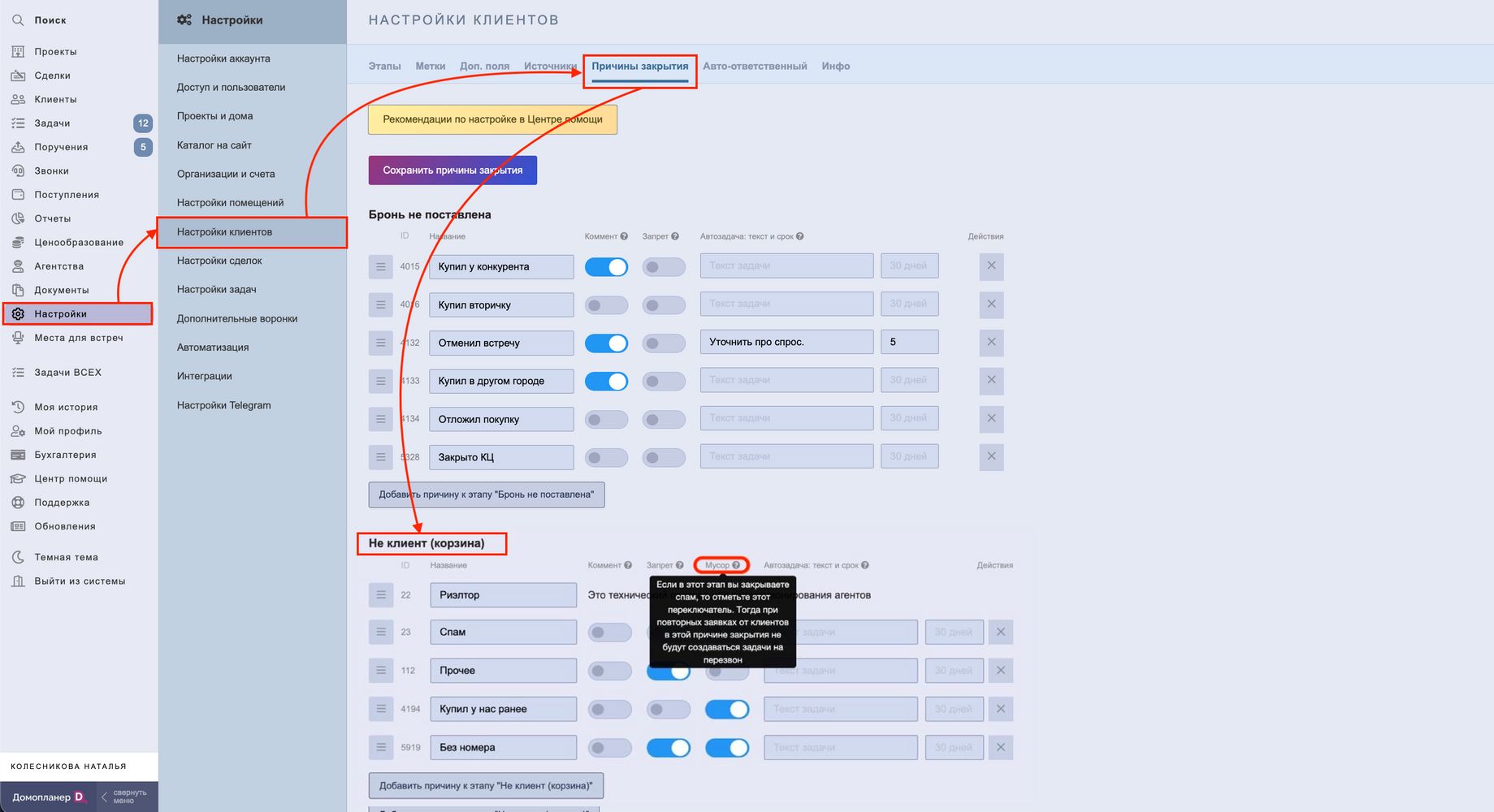Click Коммент help icon under Бронь не поставлена

(624, 236)
